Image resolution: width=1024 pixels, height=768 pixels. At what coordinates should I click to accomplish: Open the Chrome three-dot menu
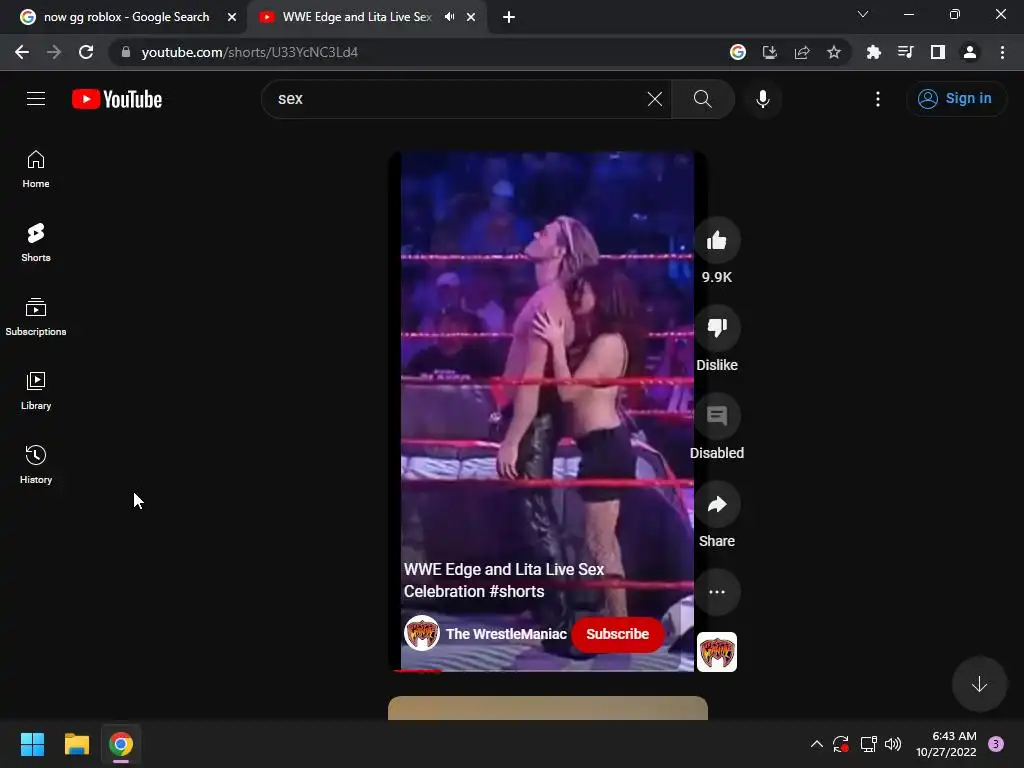point(1002,52)
